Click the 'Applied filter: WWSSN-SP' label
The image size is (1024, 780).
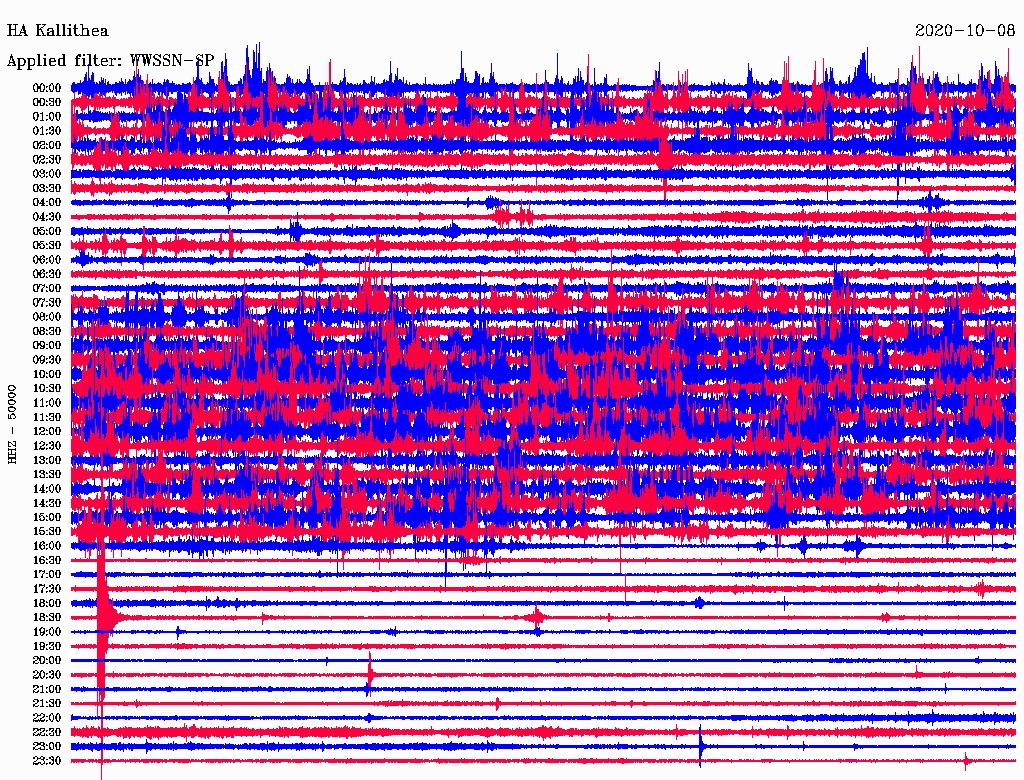tap(110, 61)
